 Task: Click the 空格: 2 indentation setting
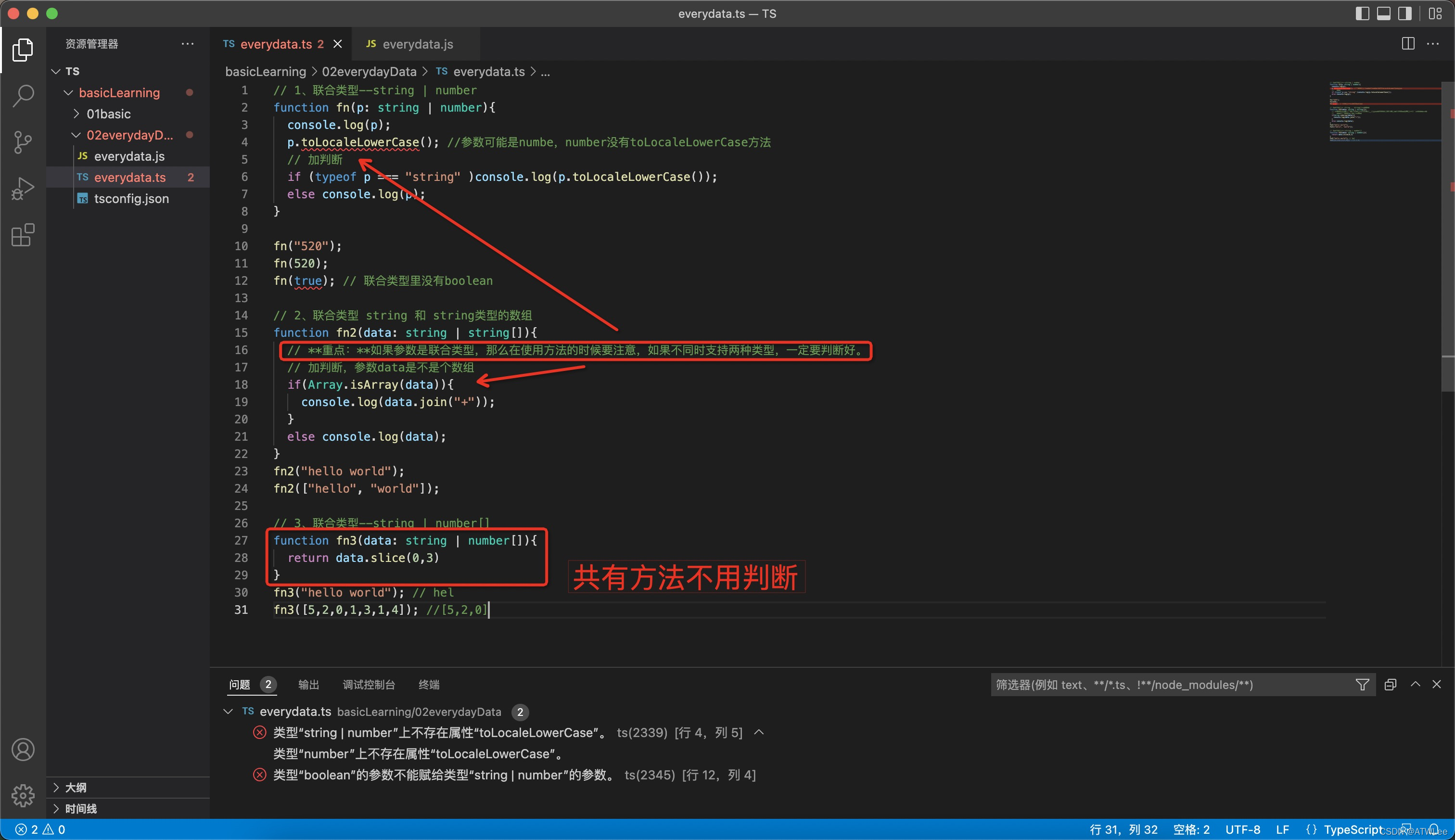(1191, 829)
